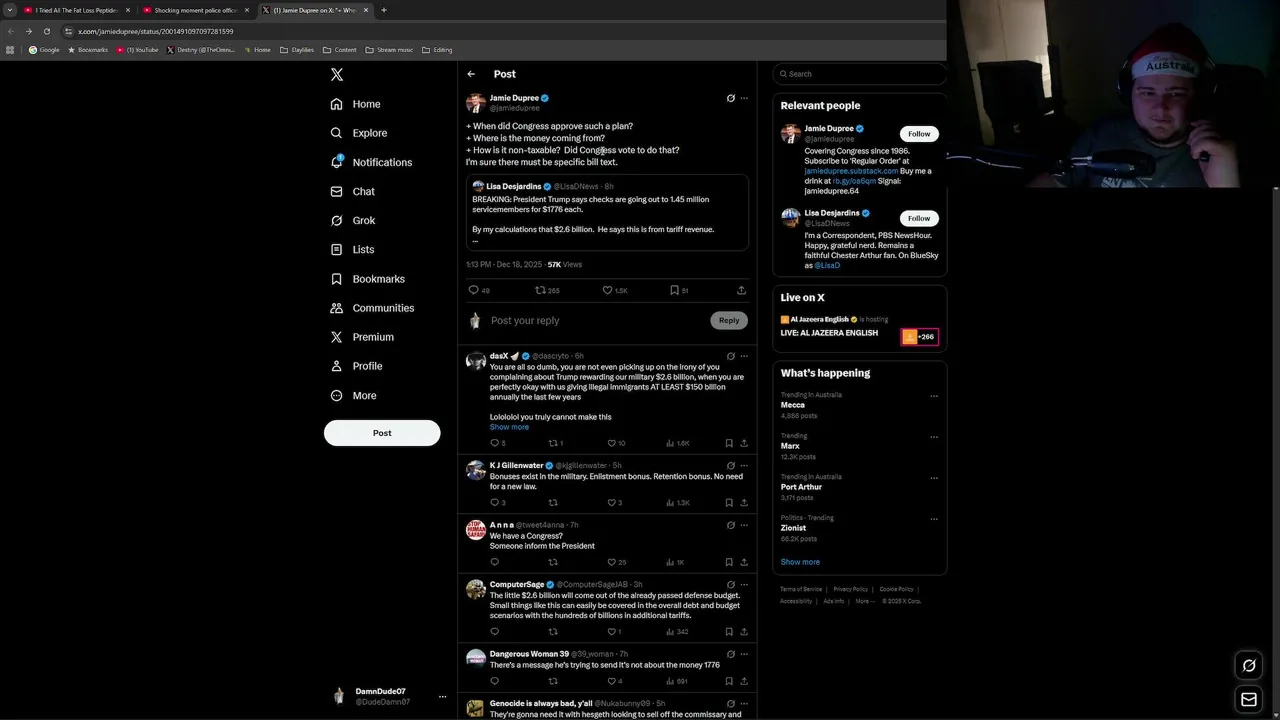The image size is (1280, 720).
Task: Open Explore in the sidebar
Action: tap(358, 133)
